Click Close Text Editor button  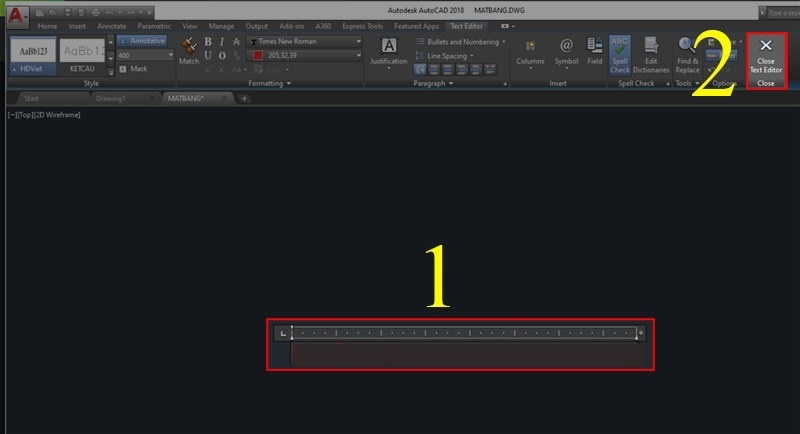point(766,56)
